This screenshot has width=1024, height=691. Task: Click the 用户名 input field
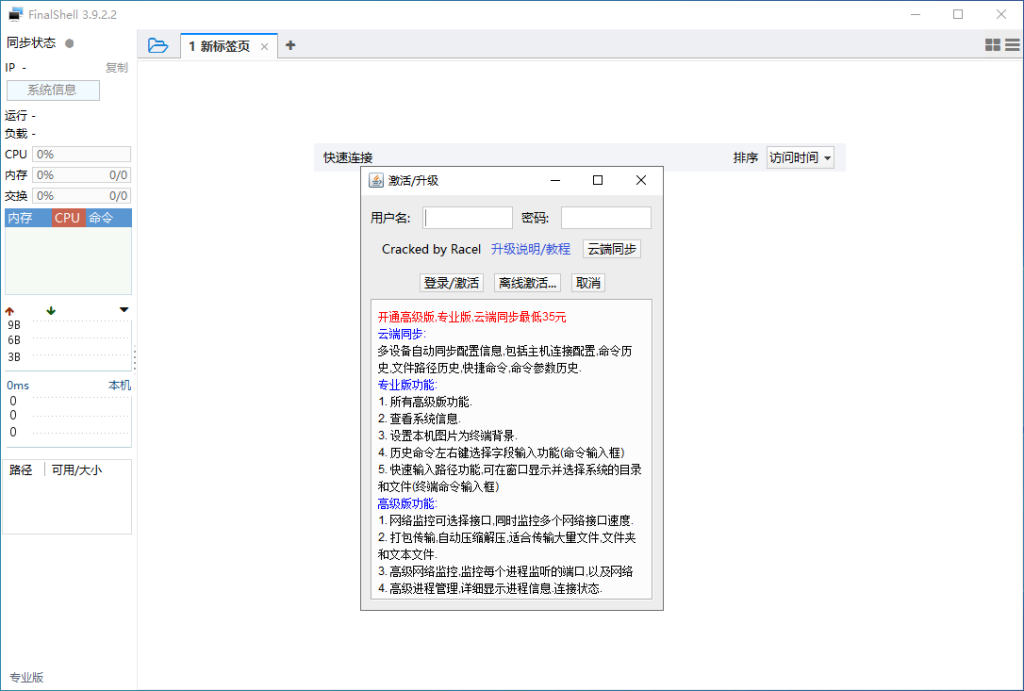coord(467,217)
